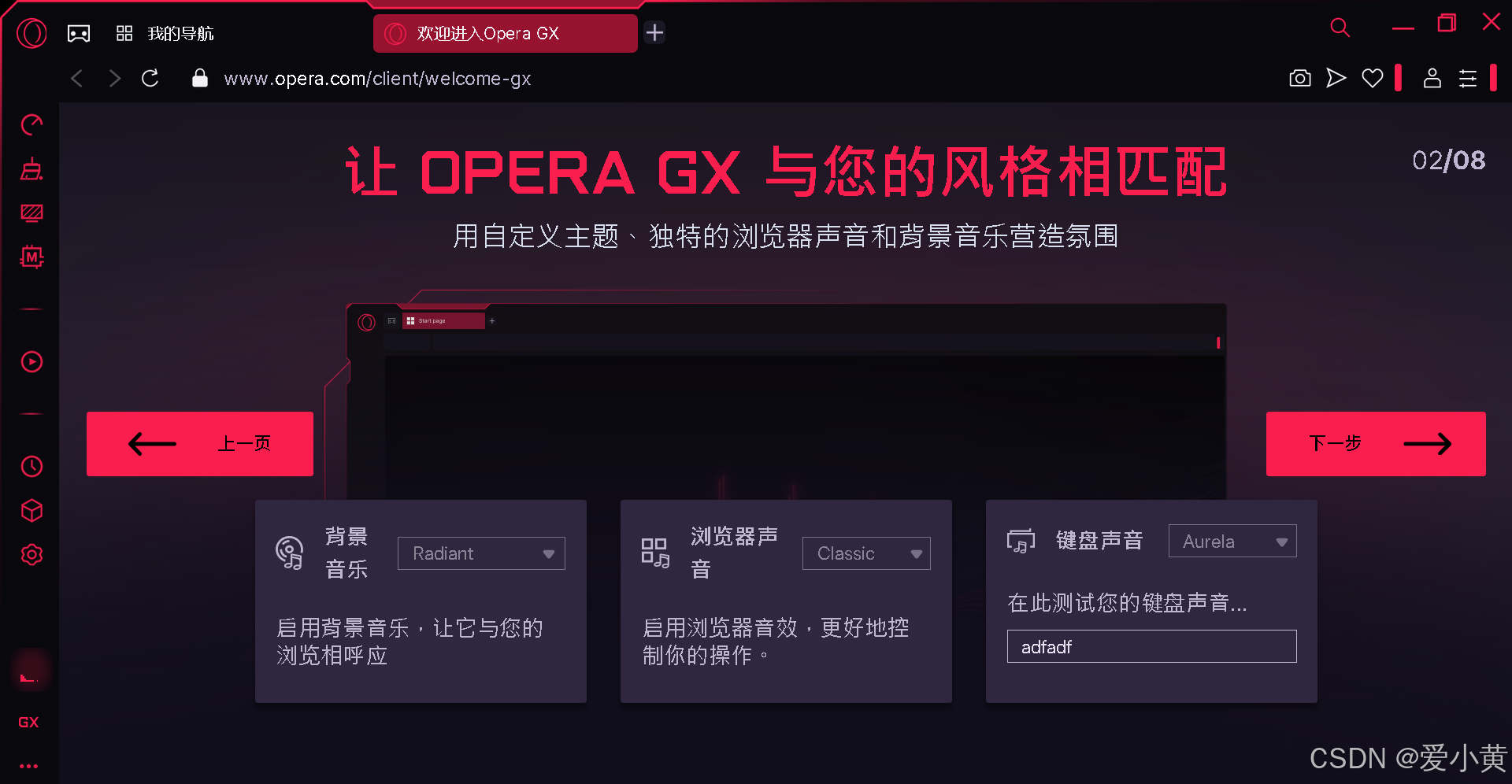Click the heading 让 OPERA GX 与您的风格相匹配
Screen dimensions: 1512x784
(x=786, y=172)
